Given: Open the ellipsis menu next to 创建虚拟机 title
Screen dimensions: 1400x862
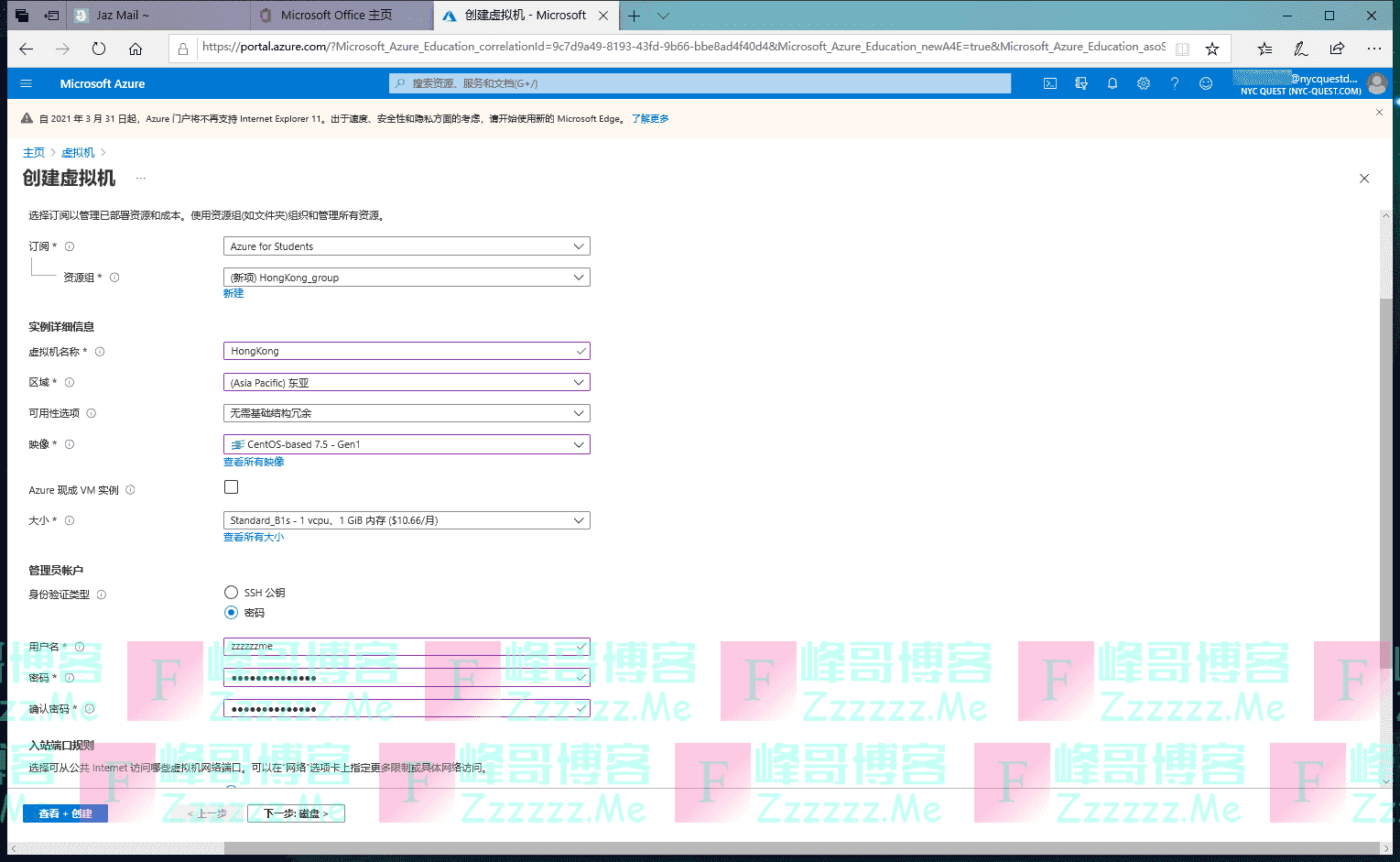Looking at the screenshot, I should pyautogui.click(x=141, y=178).
